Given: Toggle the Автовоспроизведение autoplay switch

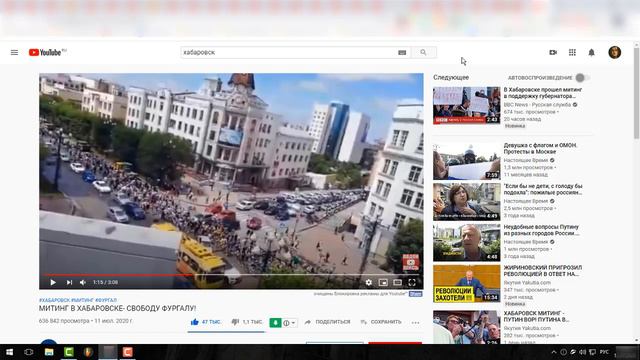Looking at the screenshot, I should pyautogui.click(x=582, y=78).
